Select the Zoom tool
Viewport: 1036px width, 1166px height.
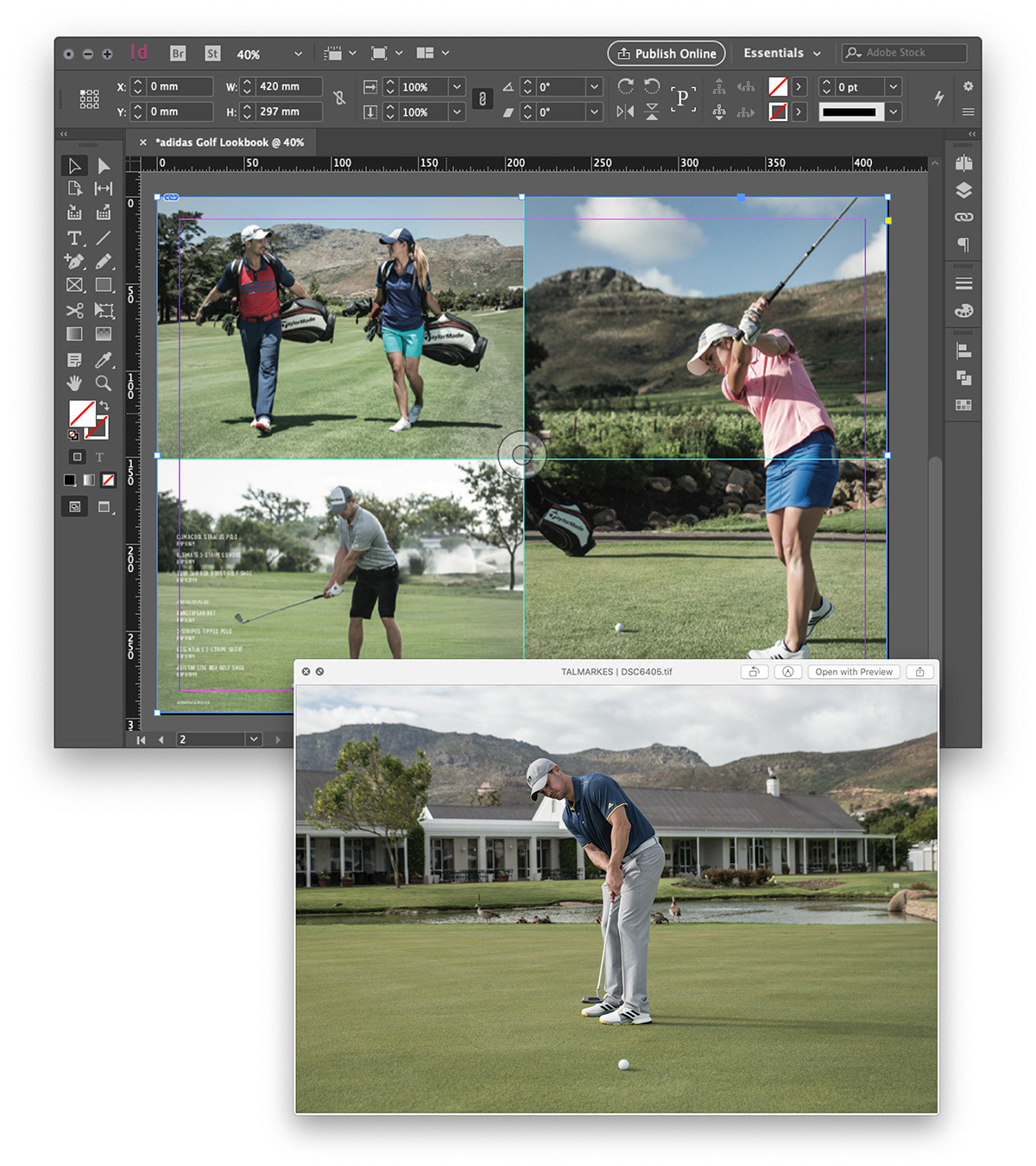(x=104, y=383)
